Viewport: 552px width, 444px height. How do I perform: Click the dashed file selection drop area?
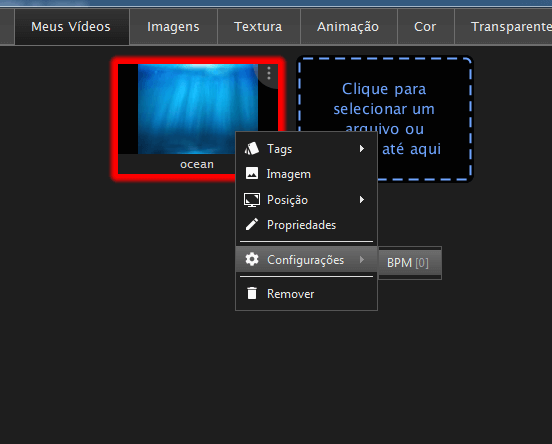tap(384, 119)
